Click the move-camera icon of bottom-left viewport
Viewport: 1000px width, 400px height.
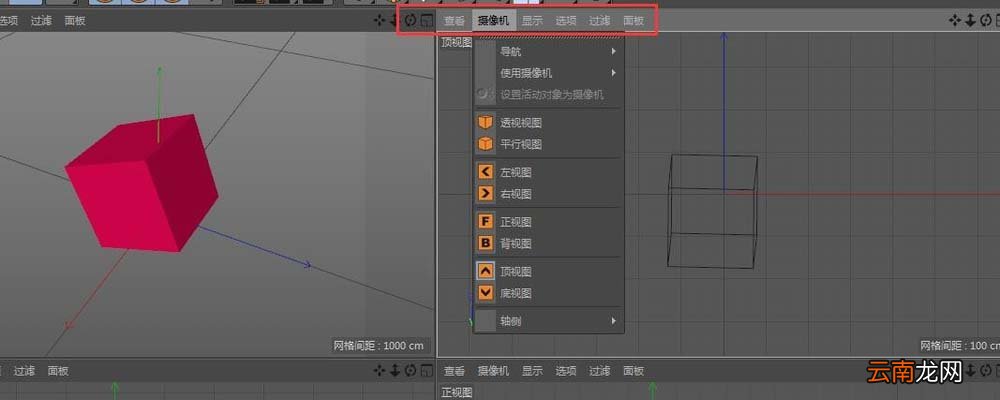click(x=379, y=370)
